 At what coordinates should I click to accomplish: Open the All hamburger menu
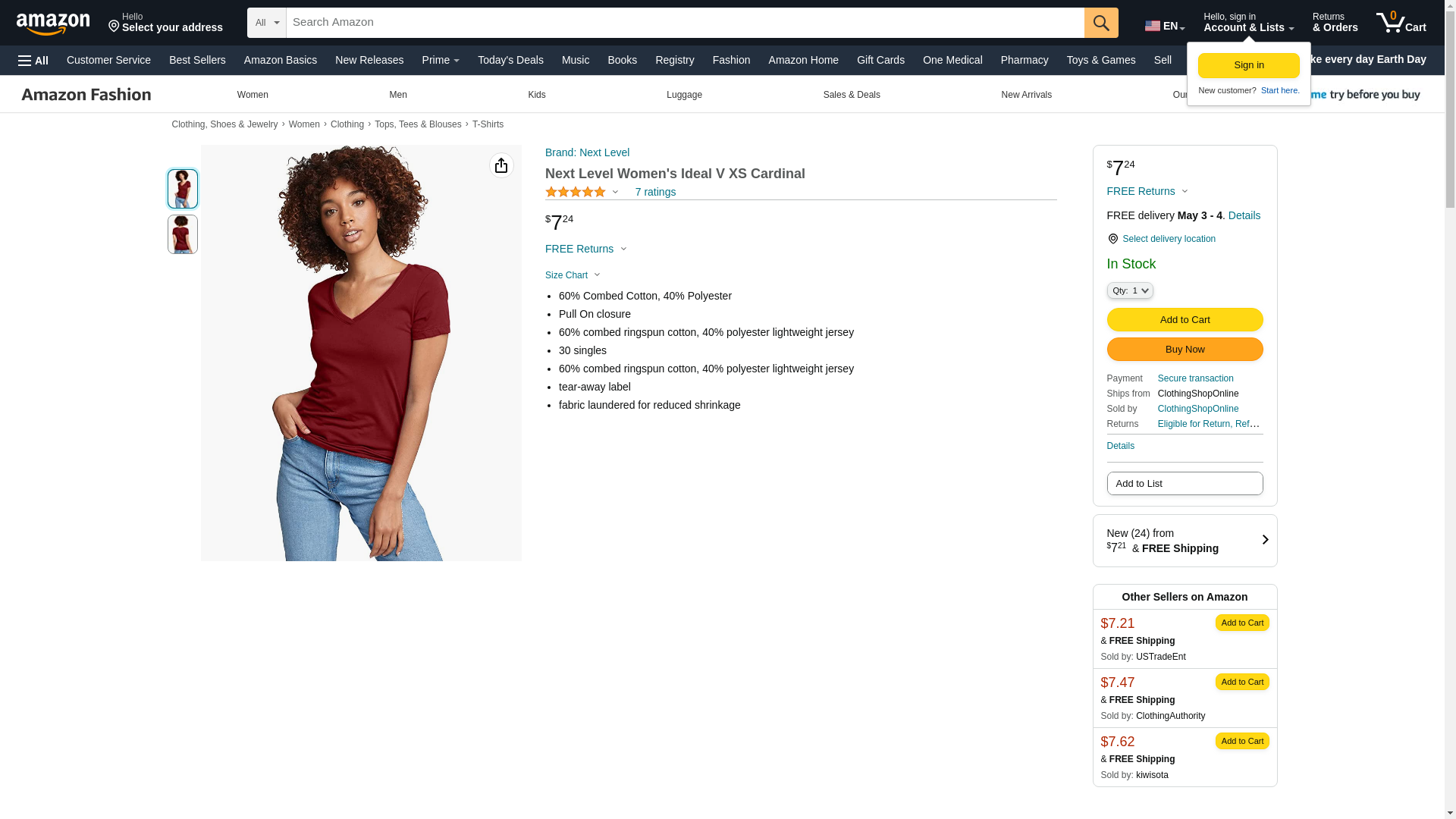coord(33,61)
